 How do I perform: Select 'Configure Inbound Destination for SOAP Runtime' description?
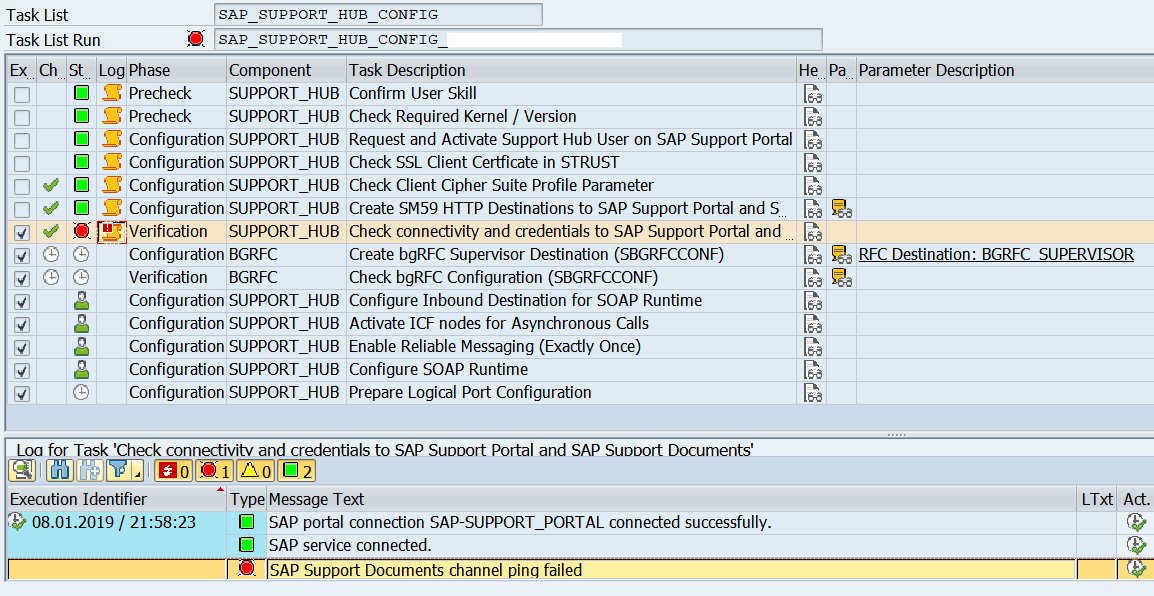point(525,300)
